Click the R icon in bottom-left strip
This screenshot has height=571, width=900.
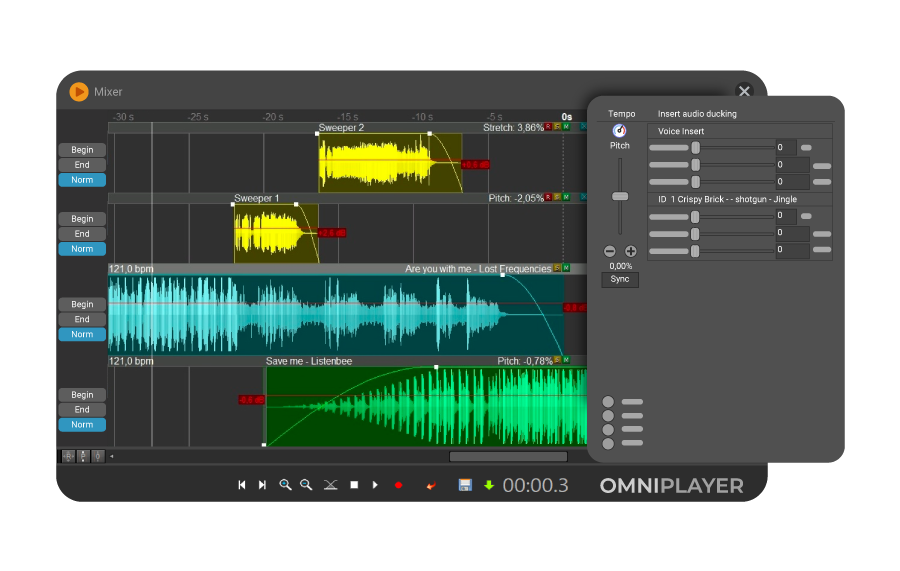click(68, 457)
